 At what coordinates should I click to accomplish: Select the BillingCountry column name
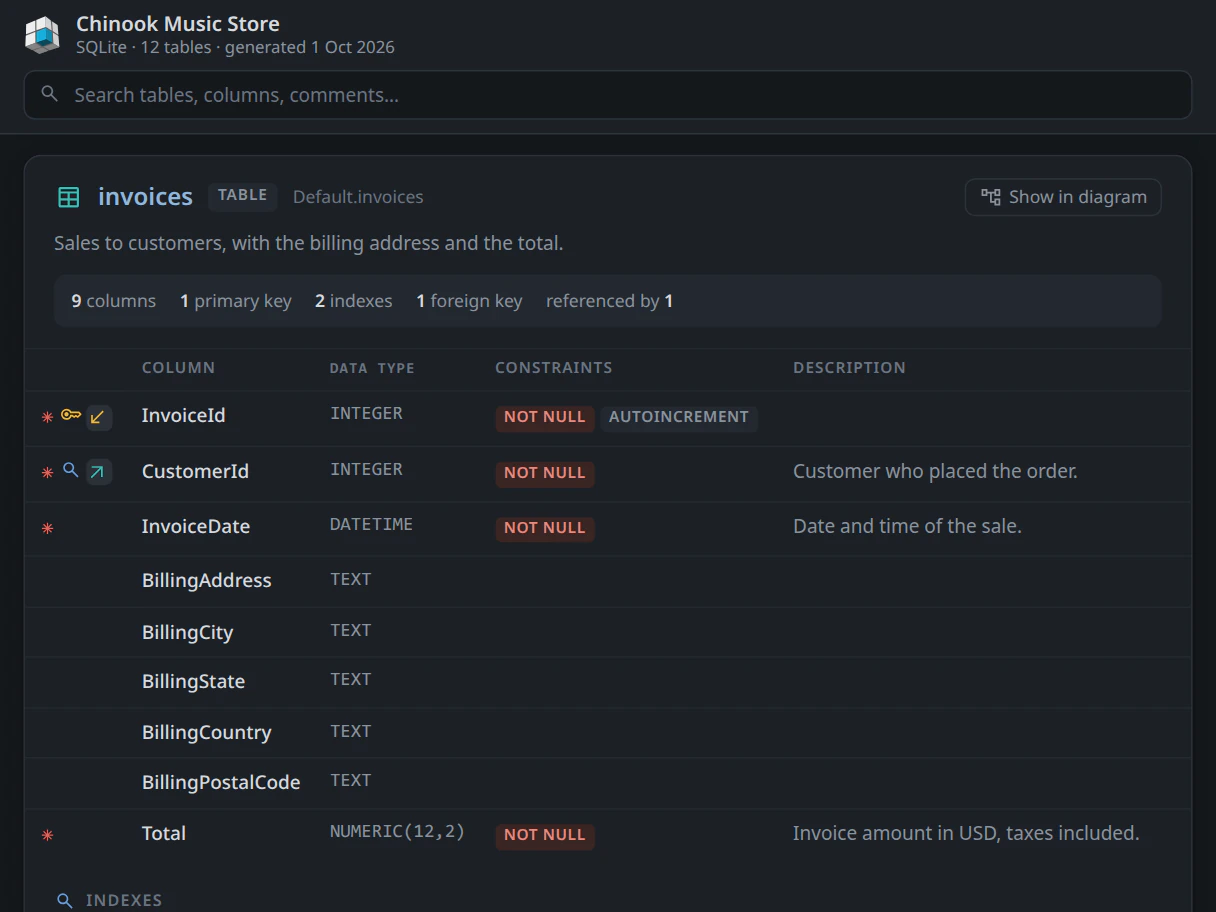(x=207, y=732)
